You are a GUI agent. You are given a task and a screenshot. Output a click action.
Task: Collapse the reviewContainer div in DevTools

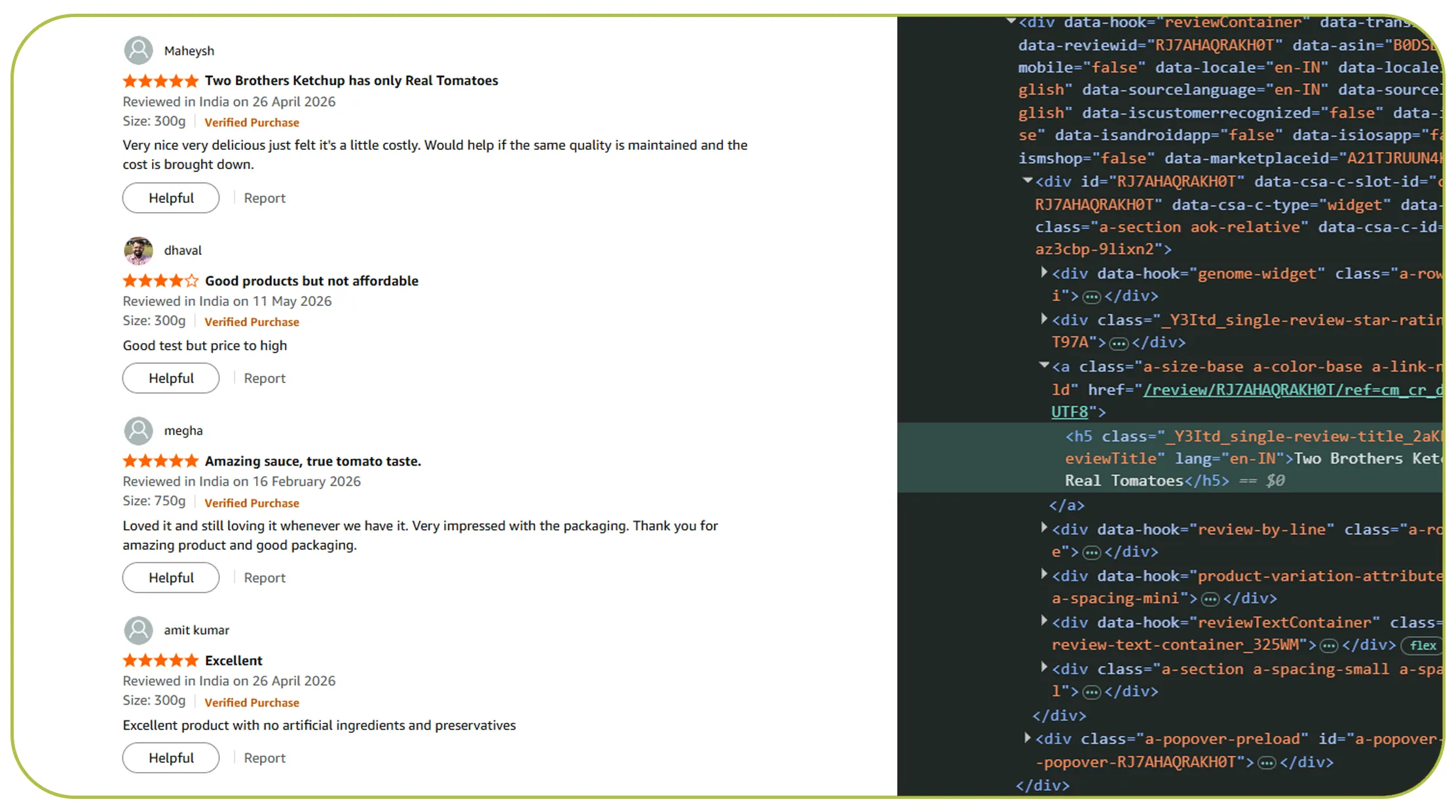click(x=1011, y=22)
